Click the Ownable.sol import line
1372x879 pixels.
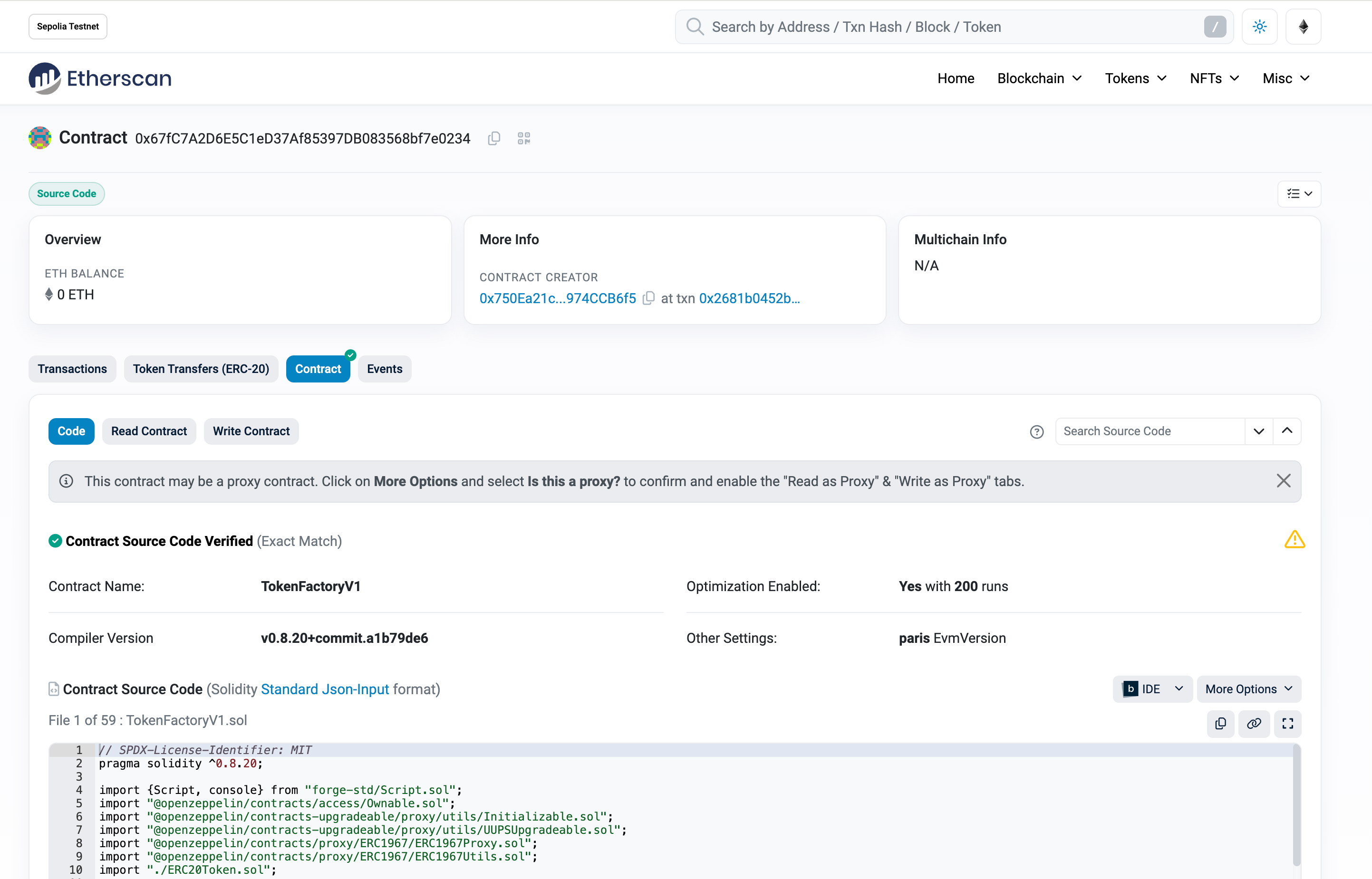pyautogui.click(x=278, y=803)
